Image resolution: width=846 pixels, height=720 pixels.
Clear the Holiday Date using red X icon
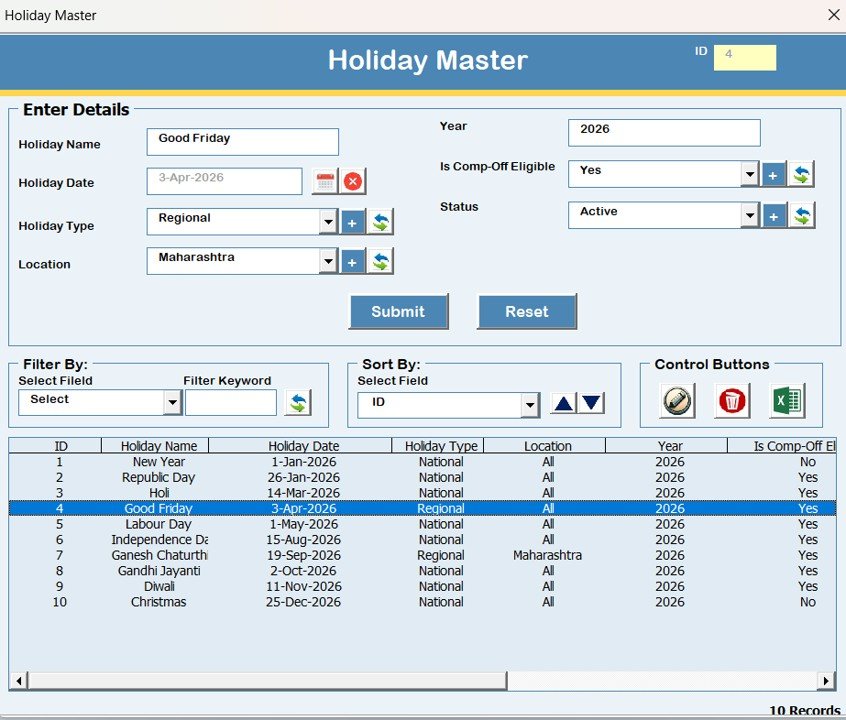tap(354, 181)
